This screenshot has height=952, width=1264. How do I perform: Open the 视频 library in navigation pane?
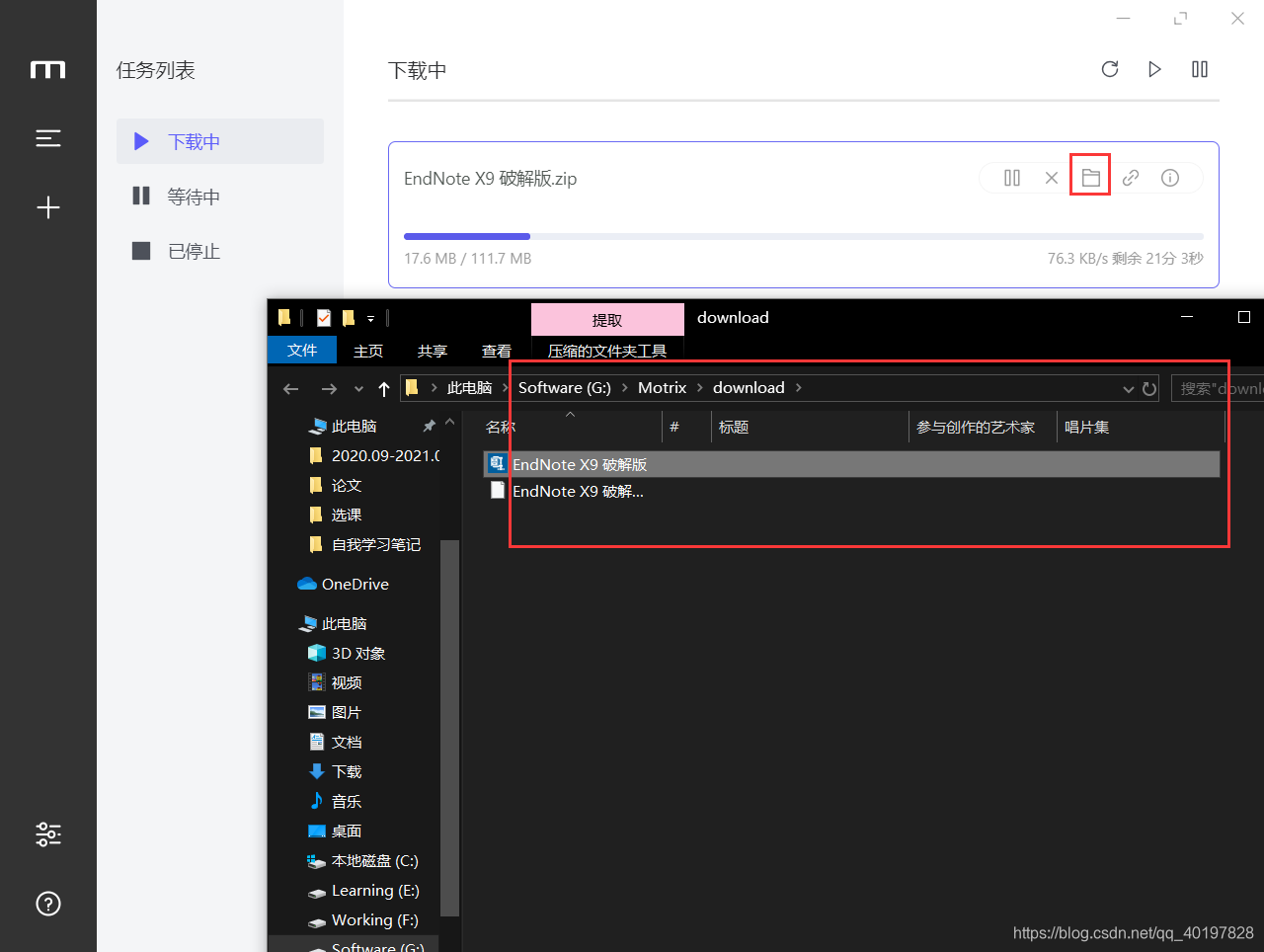pos(335,682)
